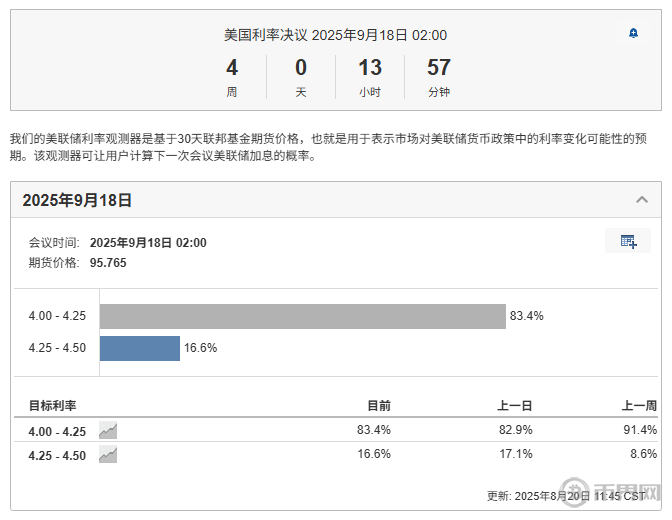
Task: Open the chart icon for 4.25 - 4.50
Action: [108, 455]
